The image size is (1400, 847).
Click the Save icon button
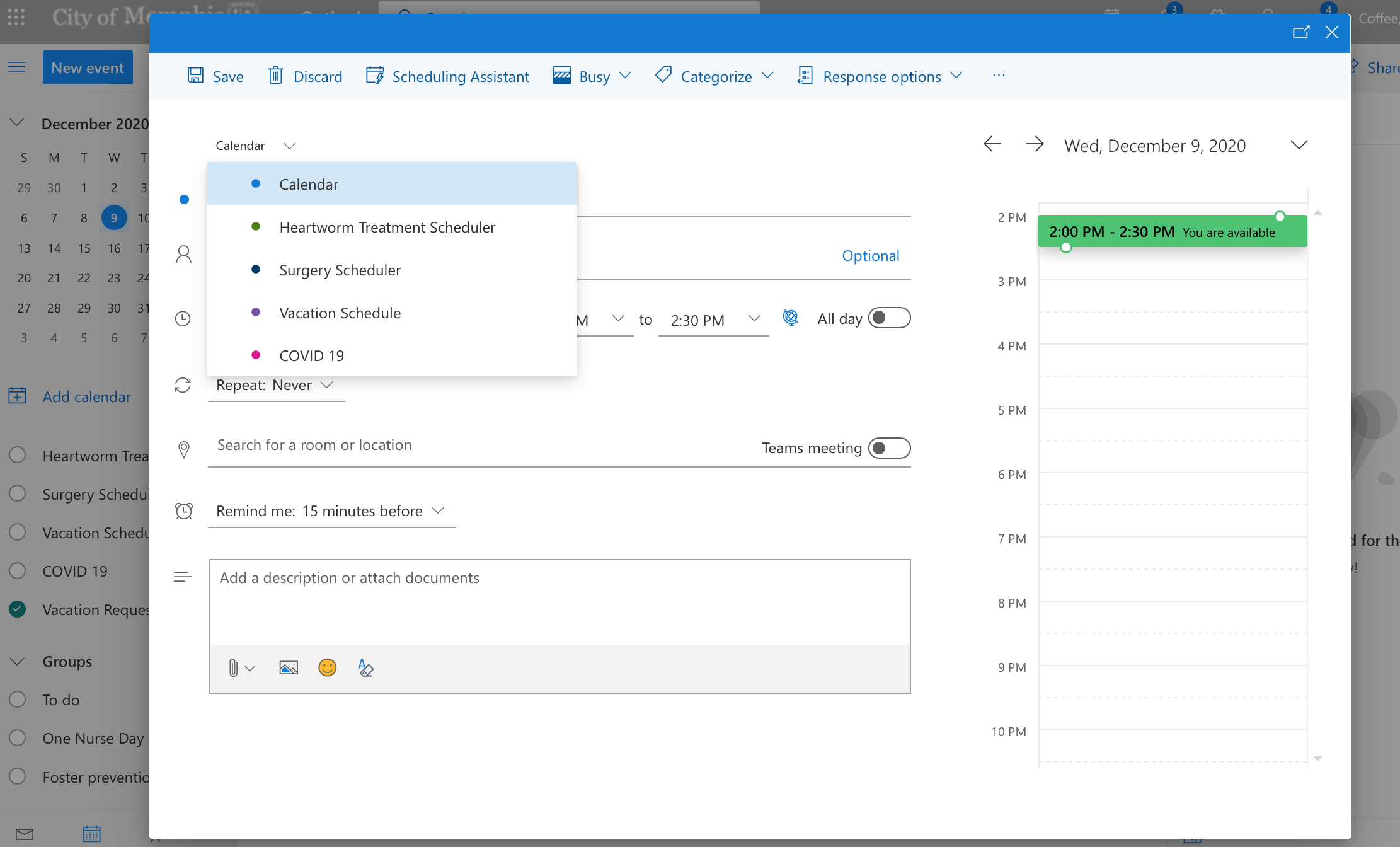pos(215,76)
